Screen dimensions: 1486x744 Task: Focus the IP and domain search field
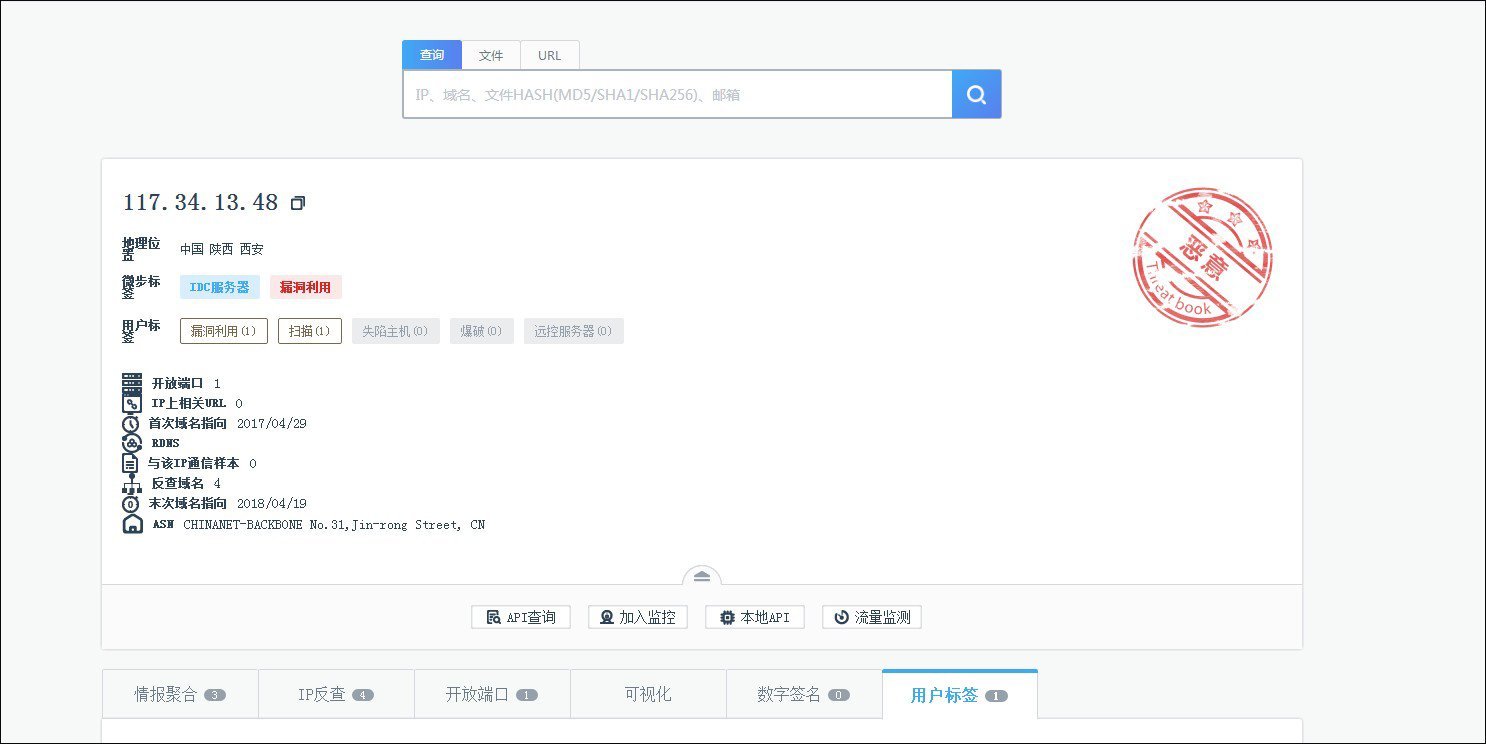coord(677,95)
